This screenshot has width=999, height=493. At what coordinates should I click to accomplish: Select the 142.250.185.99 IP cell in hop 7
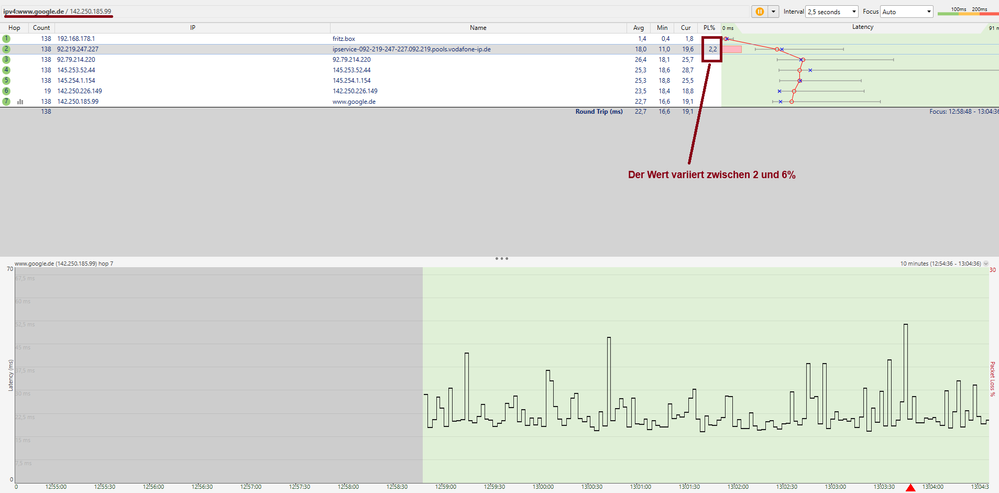coord(78,101)
